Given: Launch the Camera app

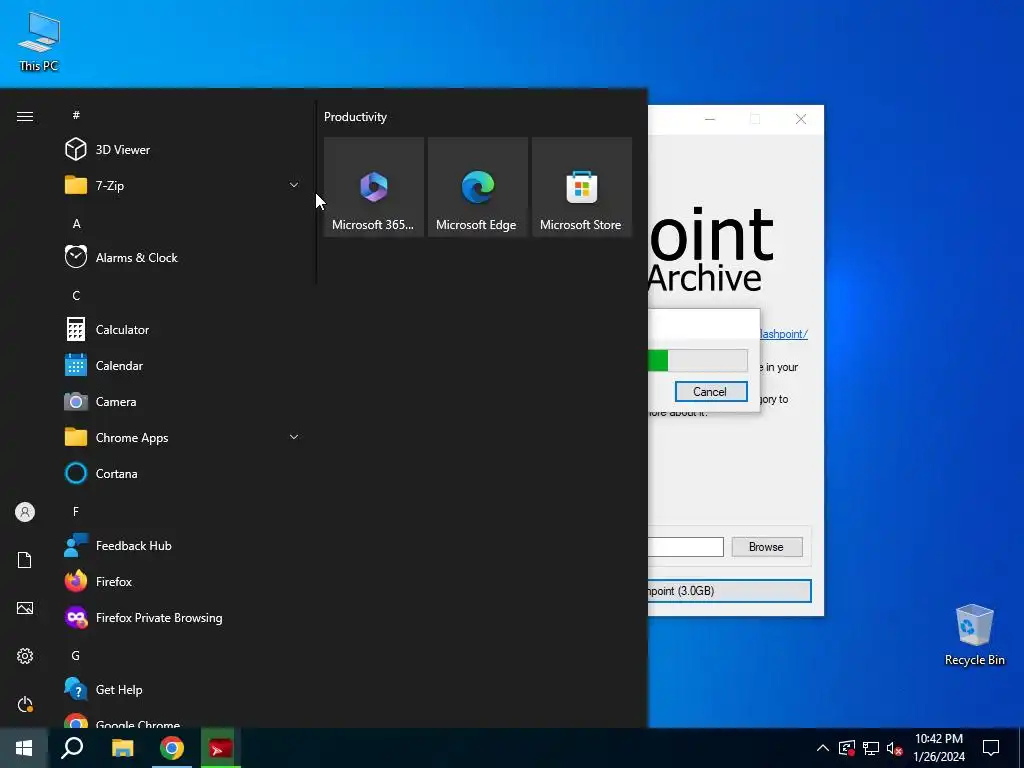Looking at the screenshot, I should click(x=183, y=402).
